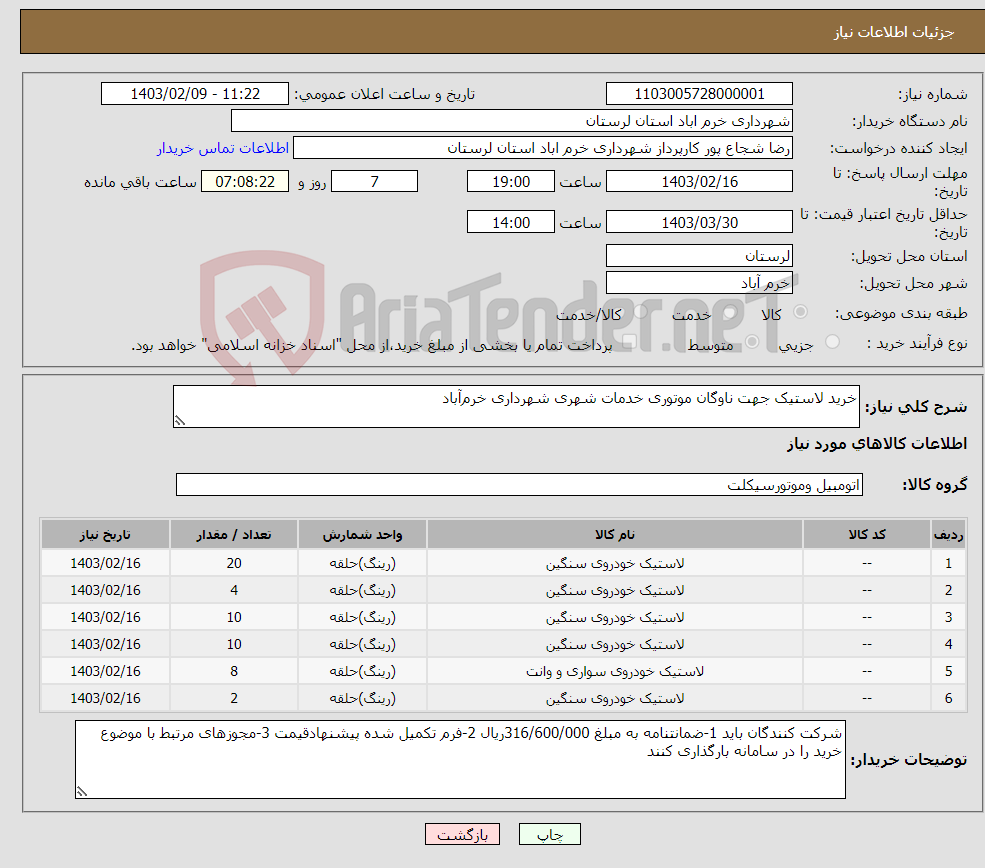Click the جزئیات اطلاعات نیاز page header

(893, 32)
